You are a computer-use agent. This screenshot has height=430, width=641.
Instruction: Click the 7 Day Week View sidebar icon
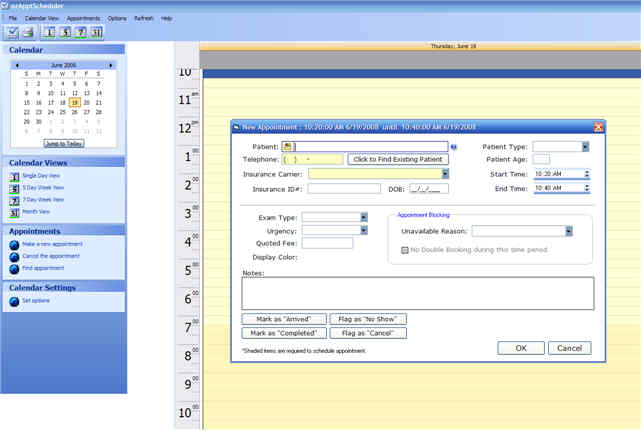click(14, 201)
